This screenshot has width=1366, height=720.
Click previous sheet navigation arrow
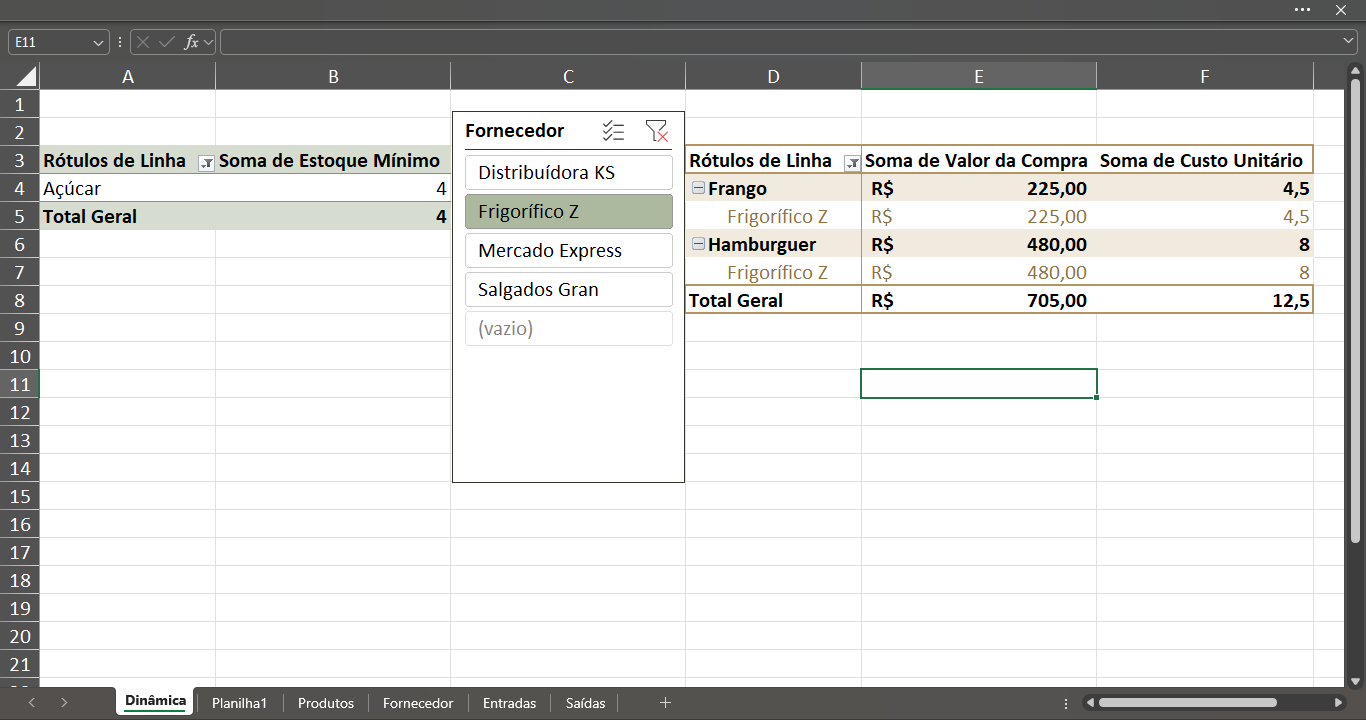pyautogui.click(x=32, y=703)
